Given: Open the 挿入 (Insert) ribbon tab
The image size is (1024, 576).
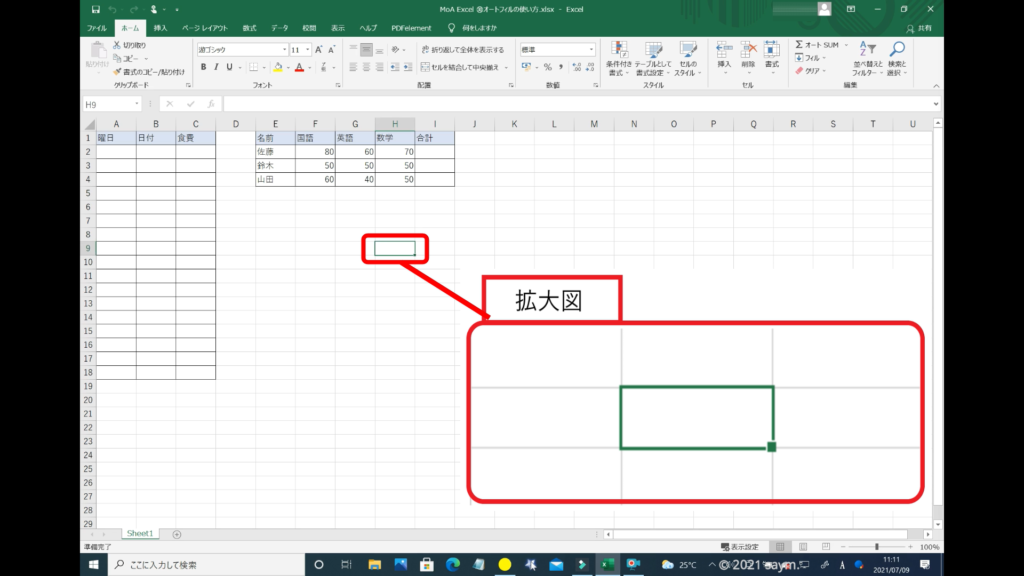Looking at the screenshot, I should click(x=160, y=28).
